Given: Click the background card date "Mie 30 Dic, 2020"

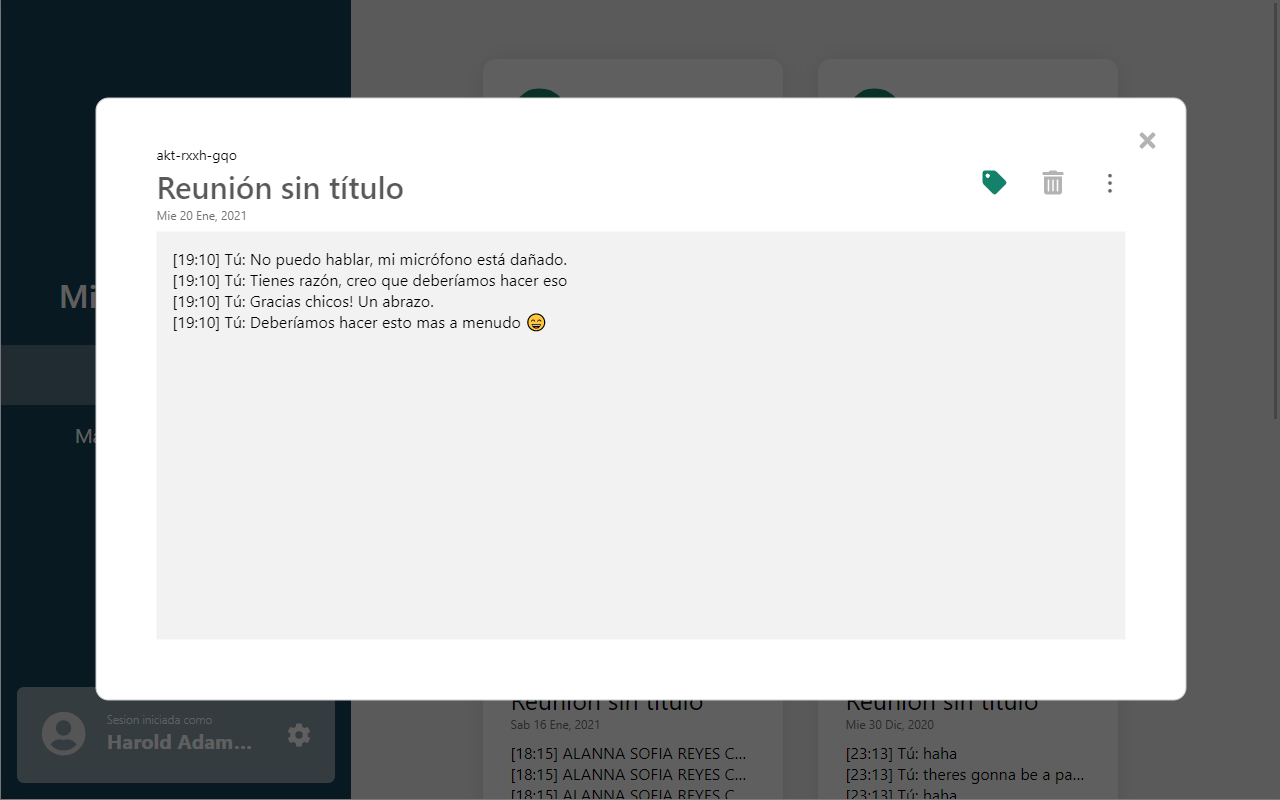Looking at the screenshot, I should tap(890, 725).
